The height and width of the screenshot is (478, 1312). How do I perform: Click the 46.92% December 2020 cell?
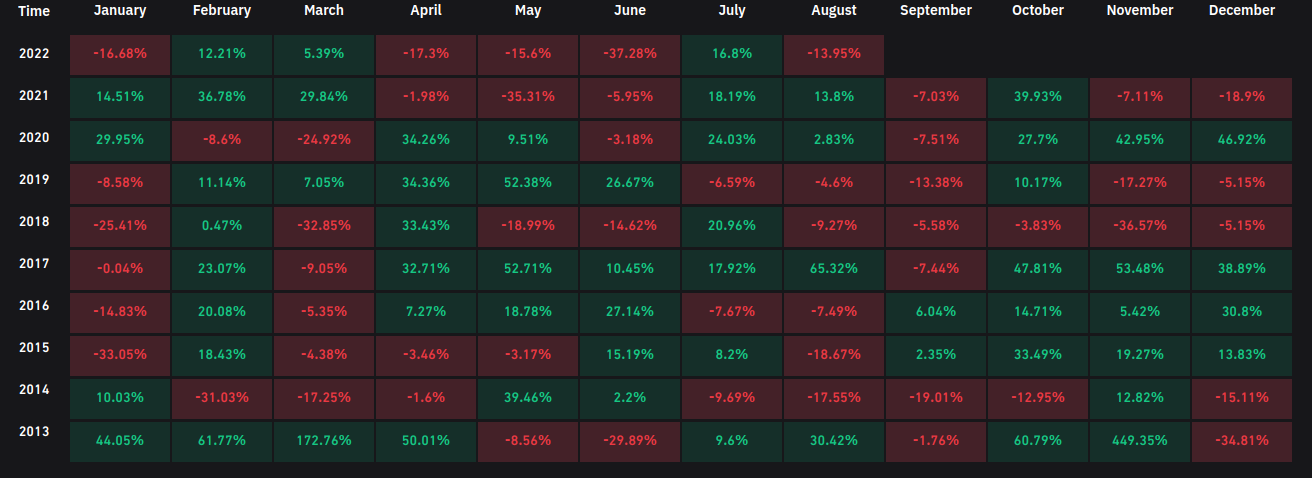tap(1241, 140)
